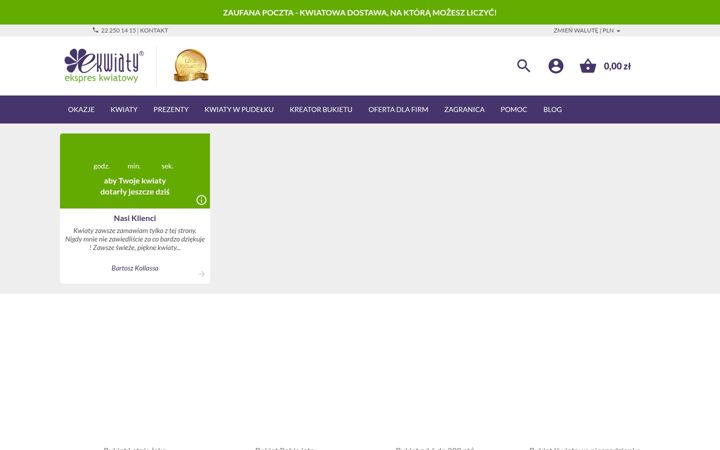This screenshot has width=720, height=450.
Task: Open the BLOG menu item
Action: coord(552,109)
